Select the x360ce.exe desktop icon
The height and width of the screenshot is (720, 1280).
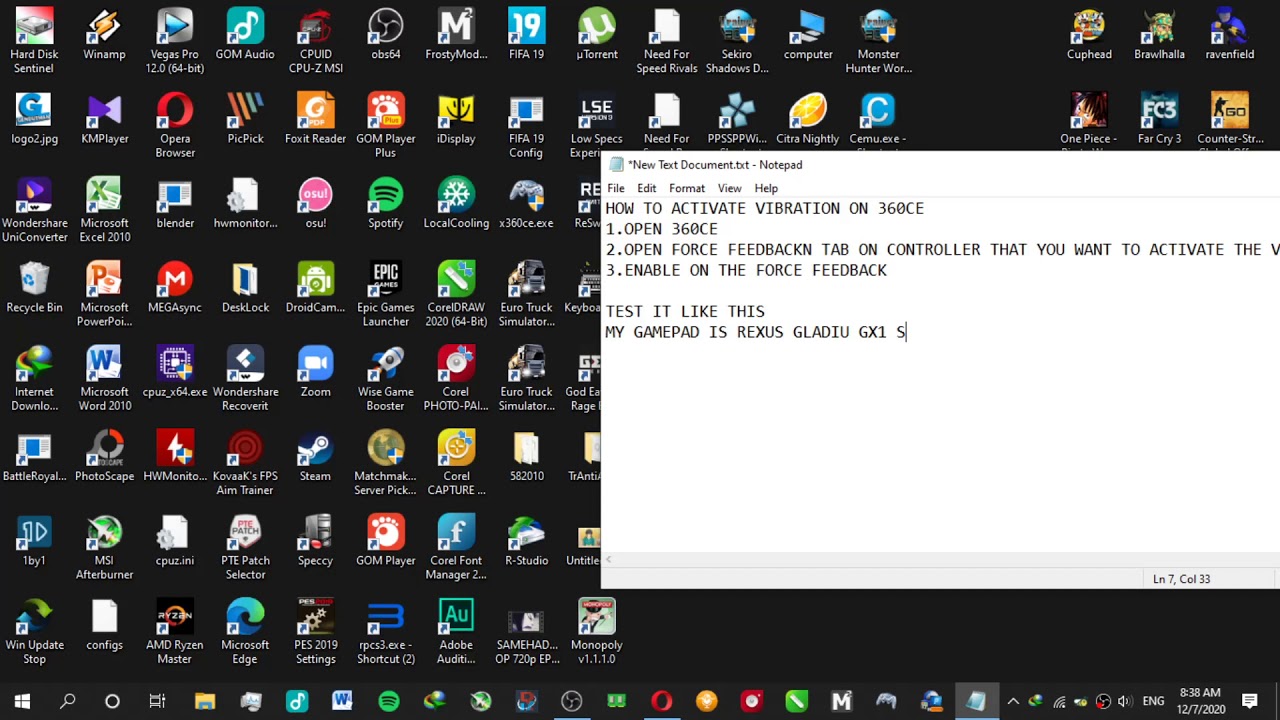[x=526, y=203]
